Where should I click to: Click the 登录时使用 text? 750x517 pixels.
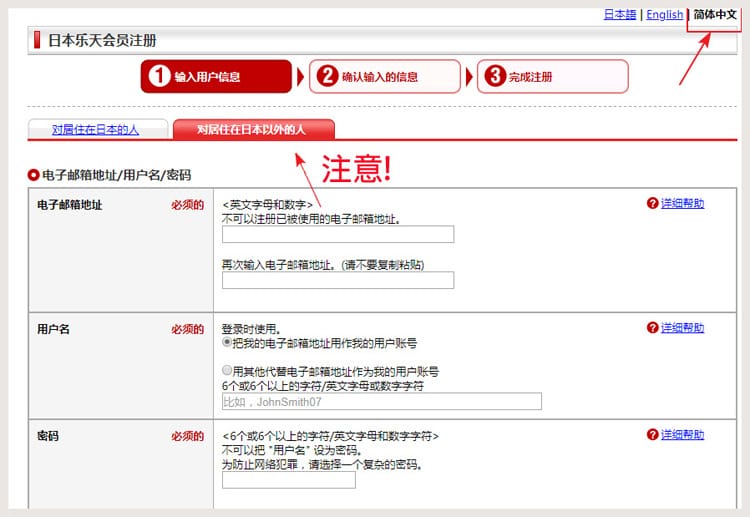point(251,329)
